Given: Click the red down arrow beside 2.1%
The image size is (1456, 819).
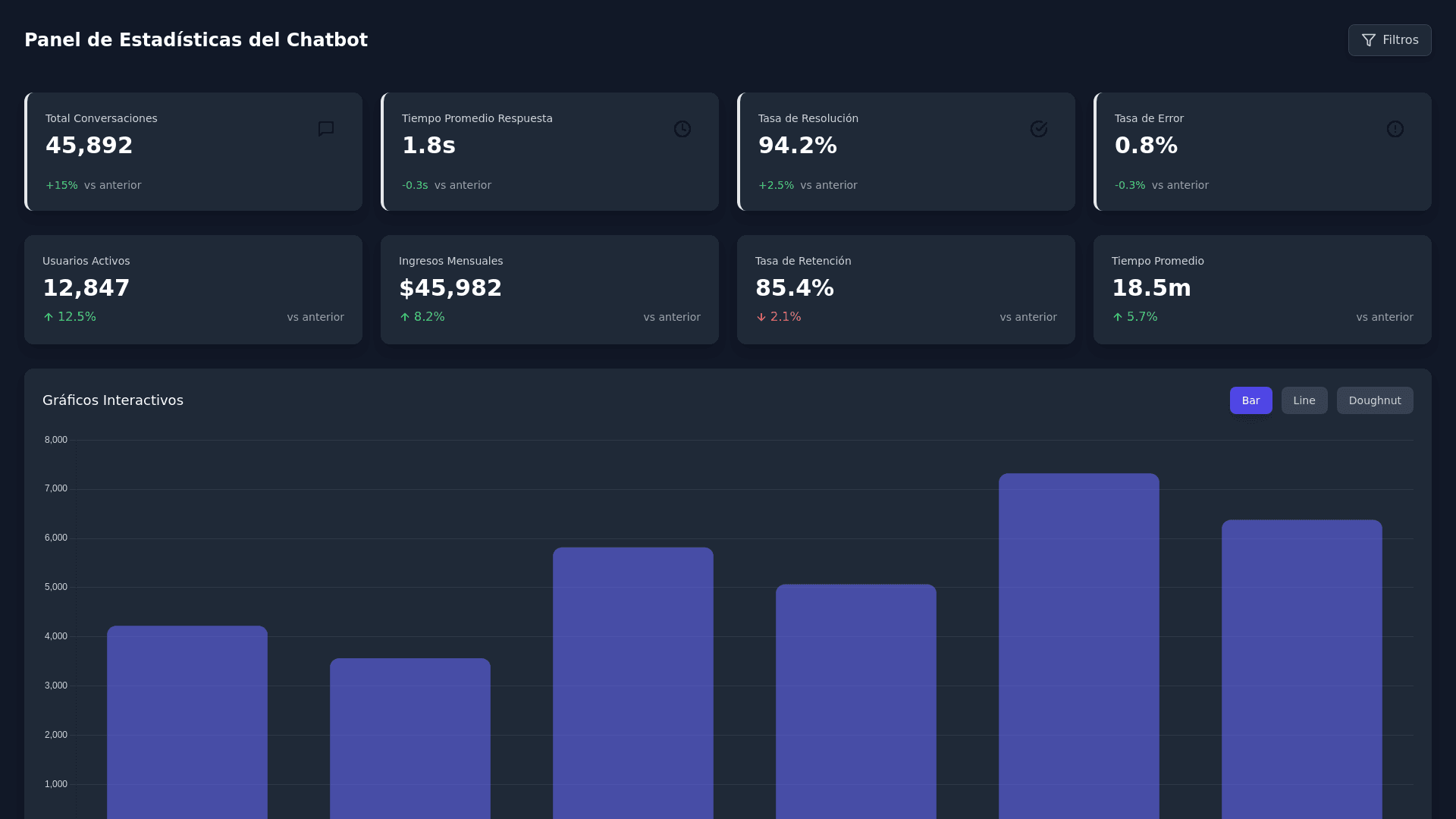Looking at the screenshot, I should [761, 317].
